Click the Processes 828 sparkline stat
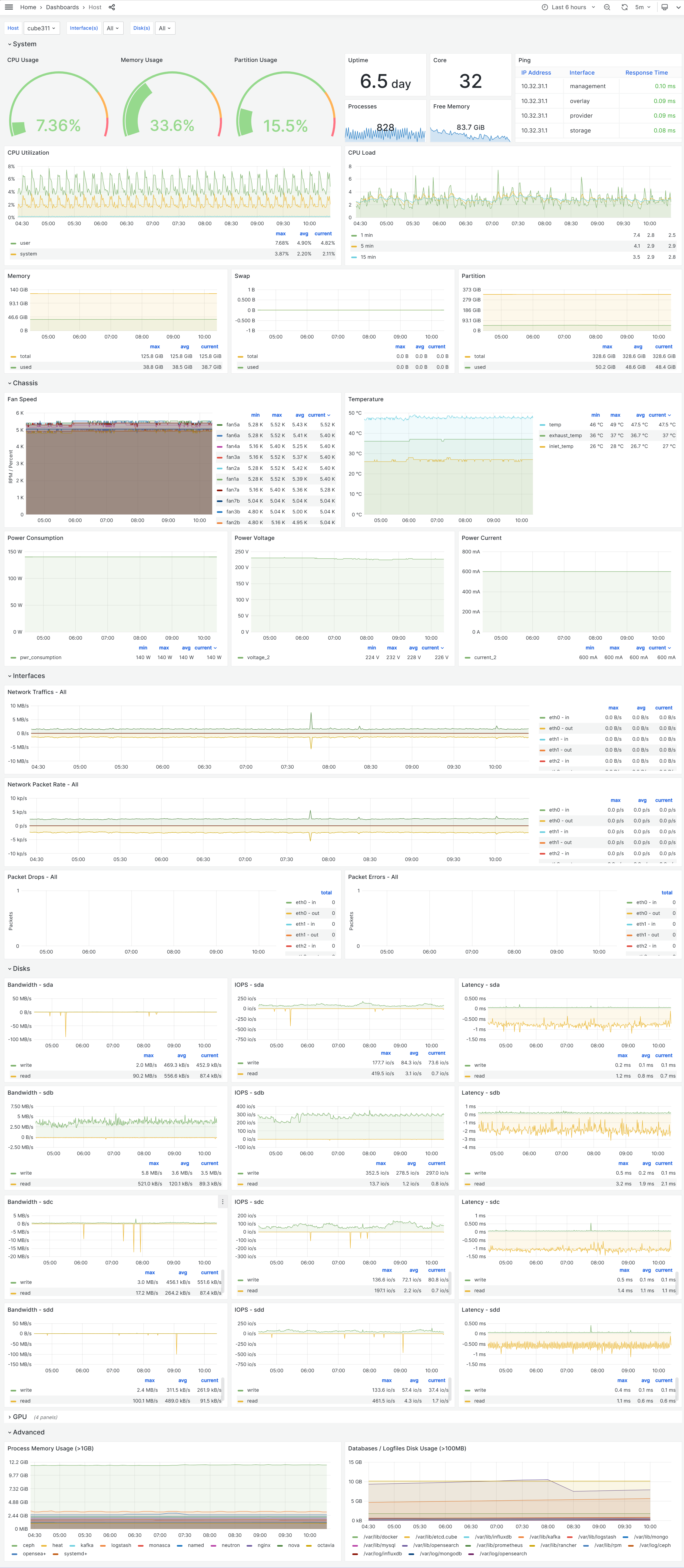The width and height of the screenshot is (684, 1568). pos(385,127)
